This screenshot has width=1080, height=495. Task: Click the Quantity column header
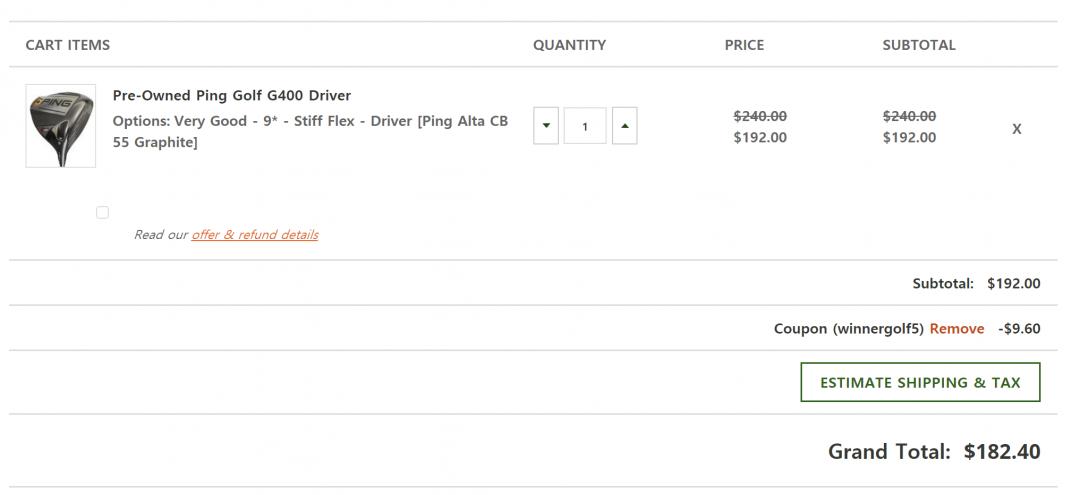click(x=569, y=45)
